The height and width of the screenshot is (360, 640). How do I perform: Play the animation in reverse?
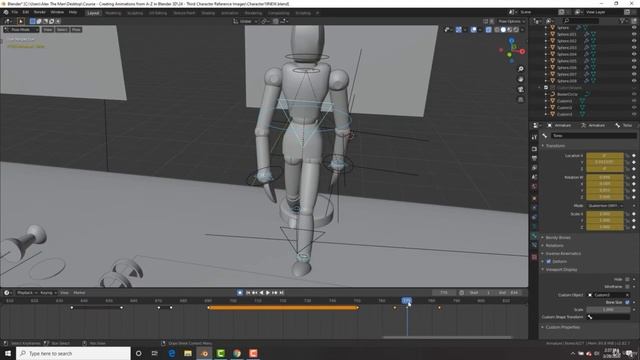(x=261, y=293)
